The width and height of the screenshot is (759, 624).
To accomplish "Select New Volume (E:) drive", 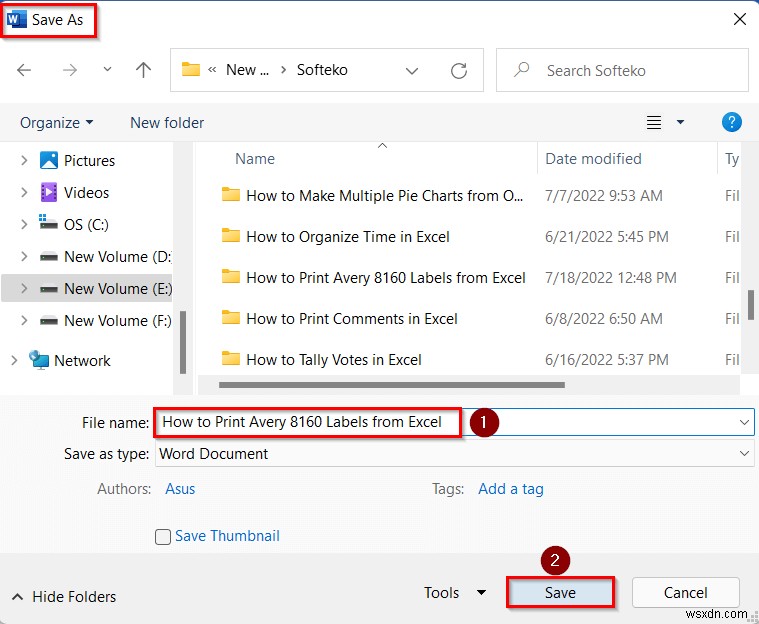I will (x=106, y=289).
